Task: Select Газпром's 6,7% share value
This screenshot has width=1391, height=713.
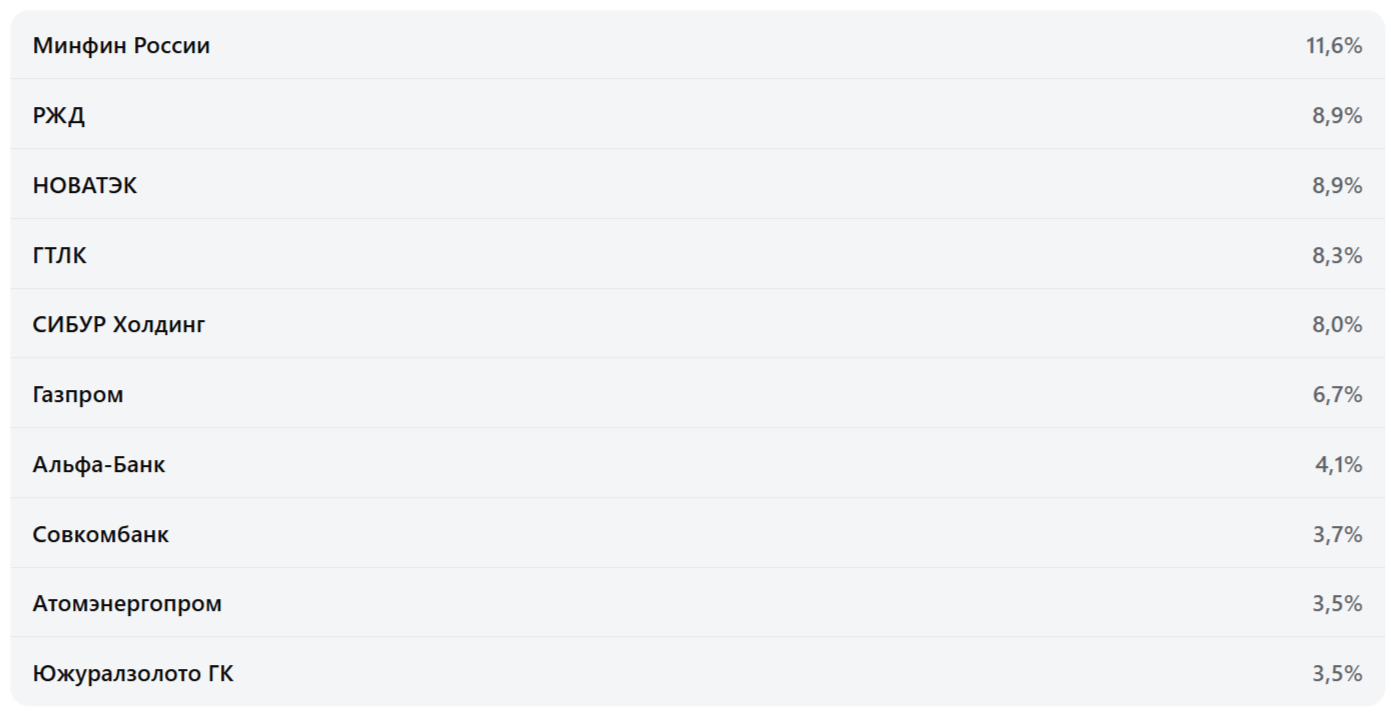Action: point(1337,394)
